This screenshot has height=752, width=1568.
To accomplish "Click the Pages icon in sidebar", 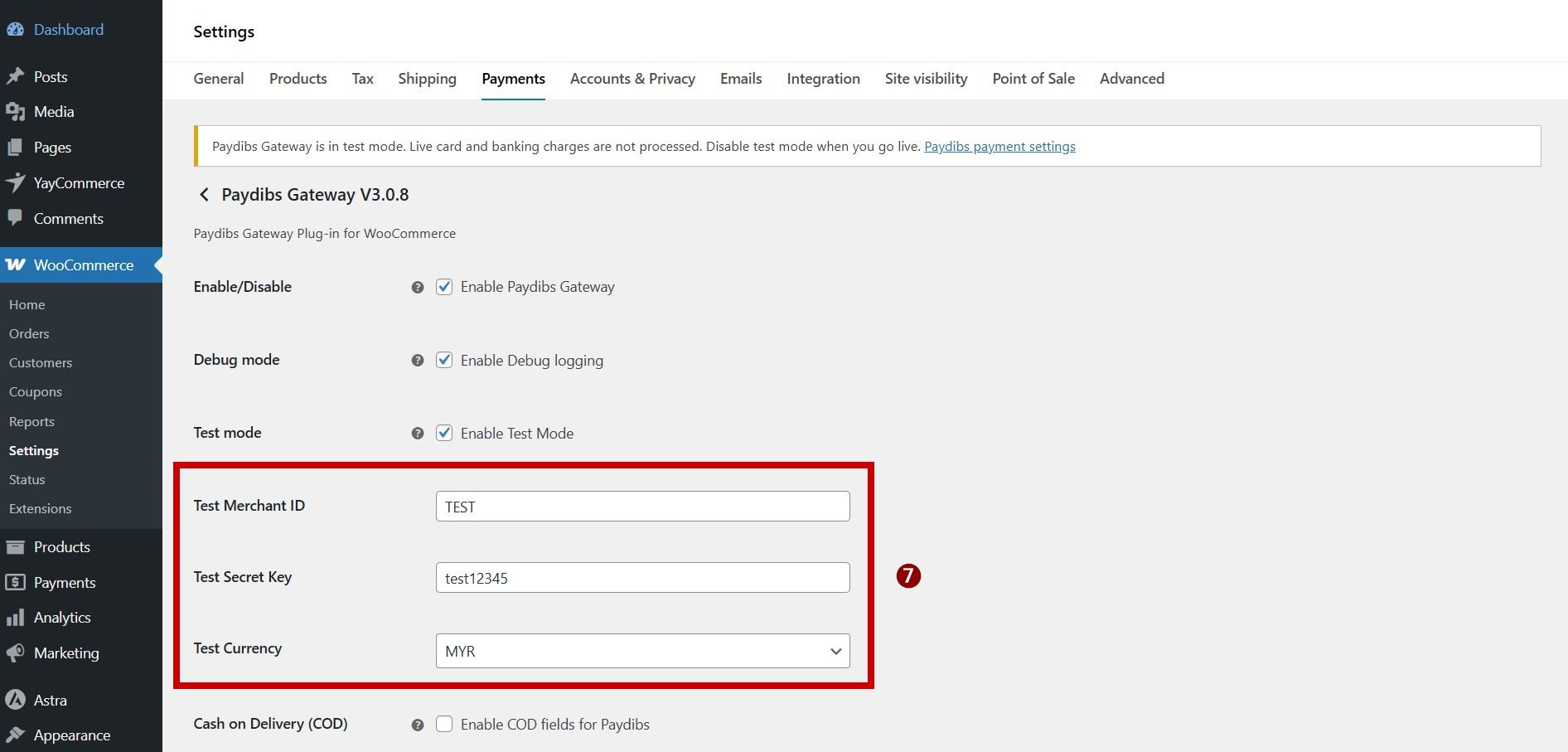I will pos(15,148).
